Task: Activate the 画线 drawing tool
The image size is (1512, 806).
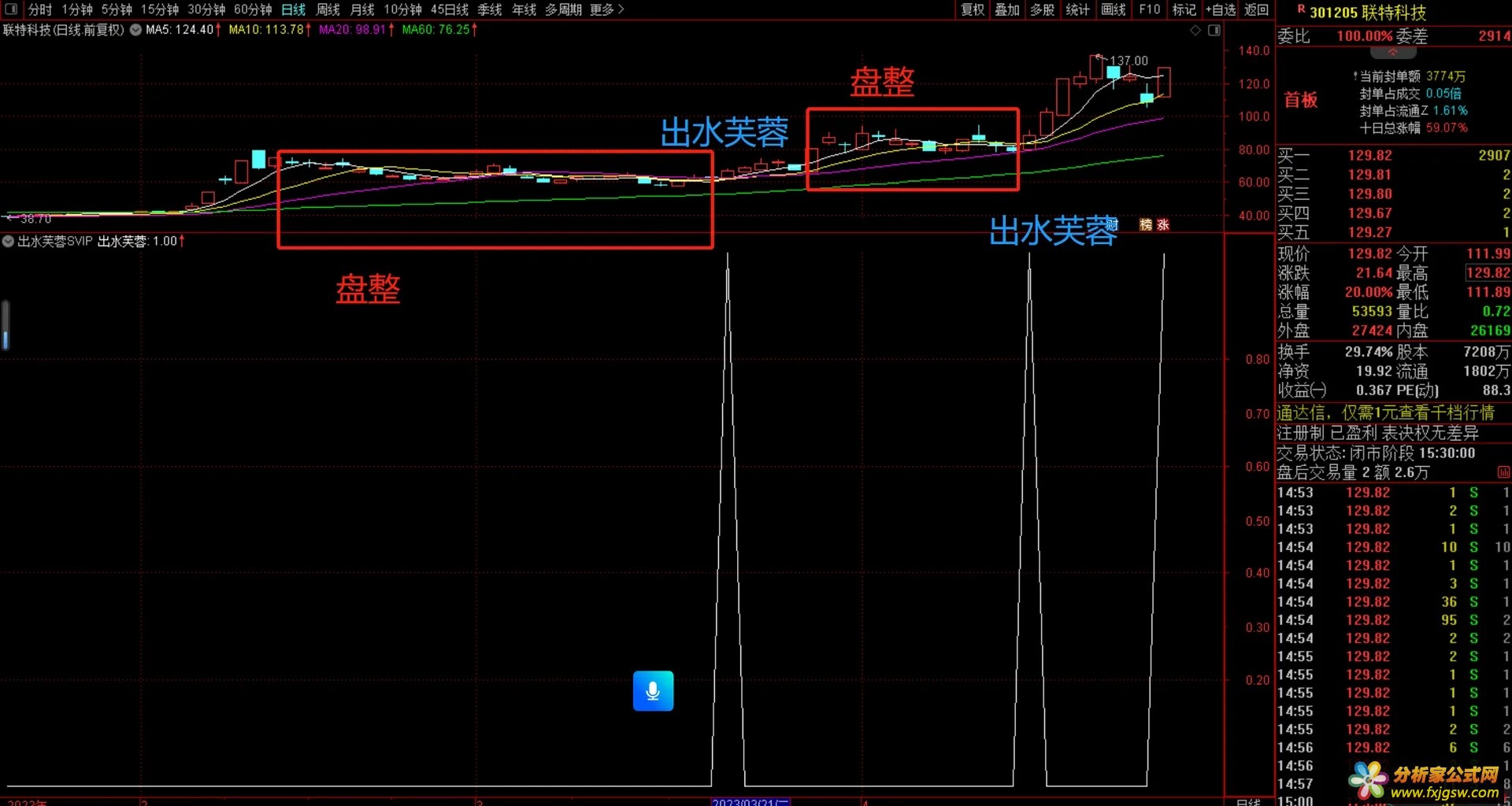Action: point(1114,9)
